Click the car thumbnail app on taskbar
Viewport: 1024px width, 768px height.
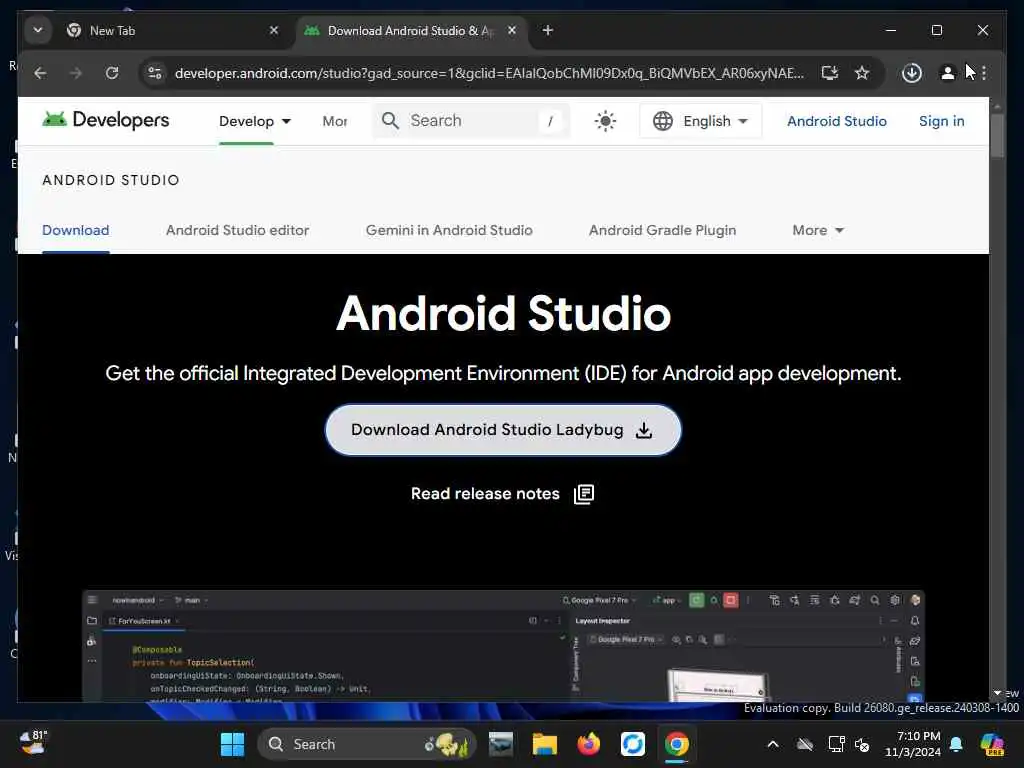pyautogui.click(x=500, y=744)
